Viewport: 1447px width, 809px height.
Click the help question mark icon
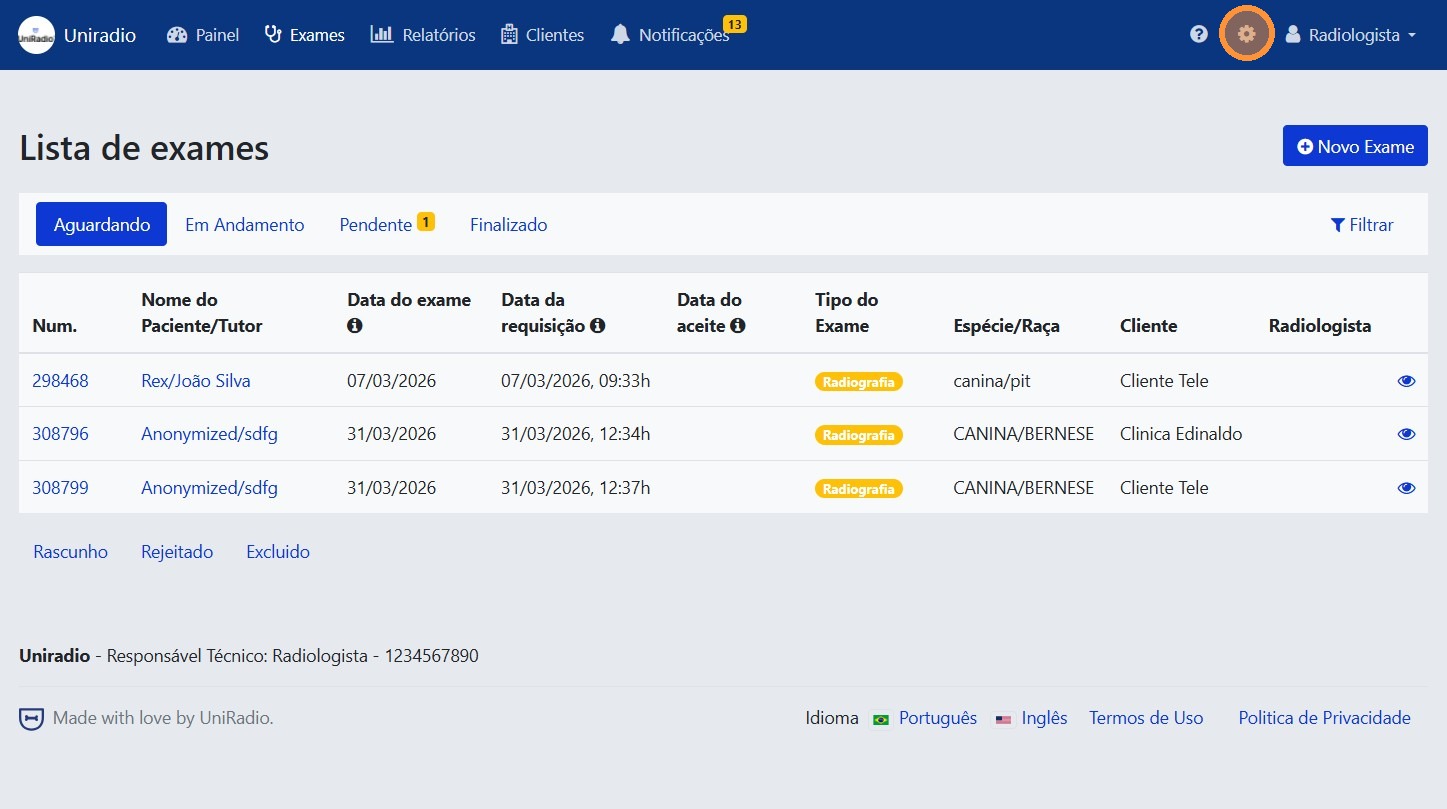pyautogui.click(x=1199, y=33)
